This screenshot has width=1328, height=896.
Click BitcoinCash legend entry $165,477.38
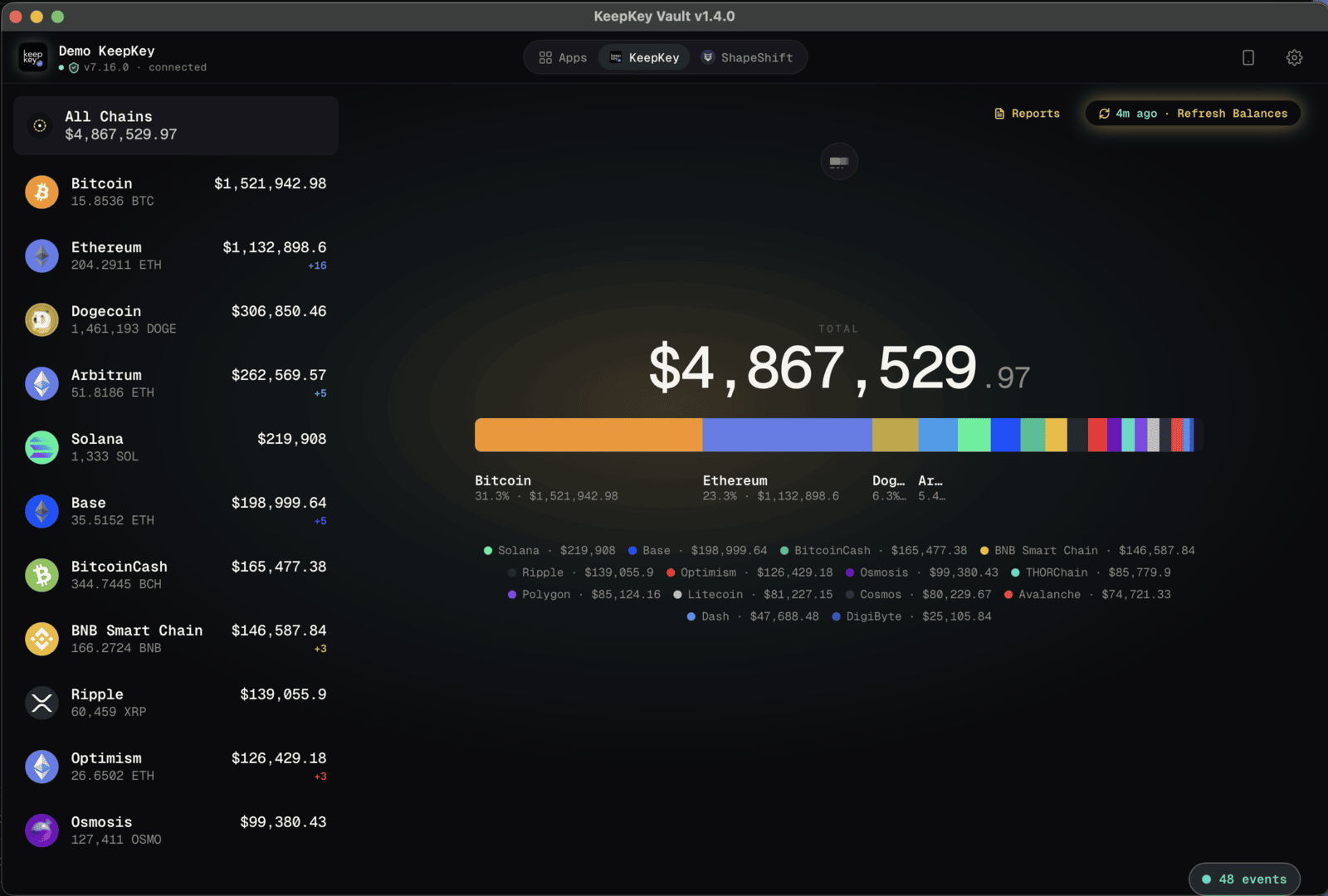873,551
